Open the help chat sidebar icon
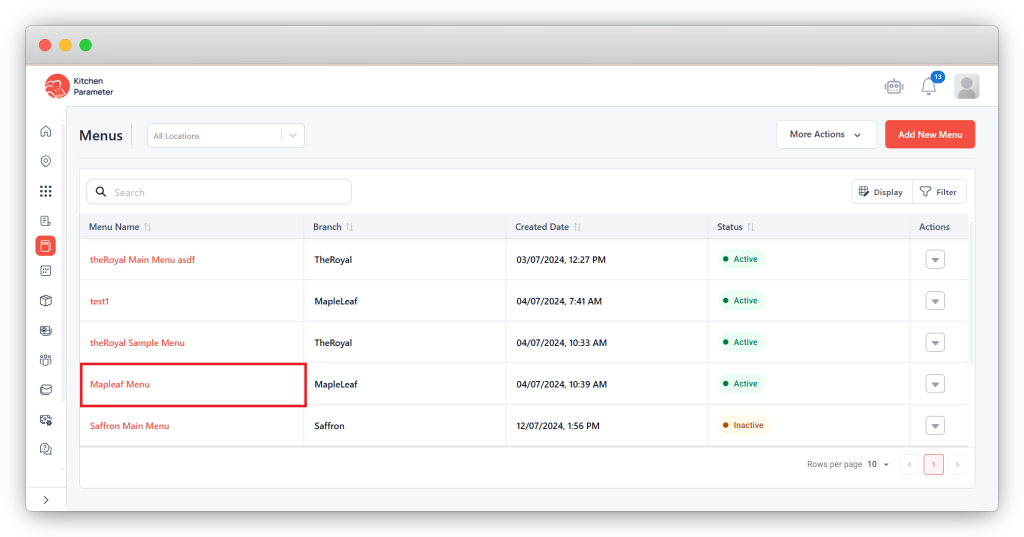The height and width of the screenshot is (537, 1024). [x=46, y=449]
